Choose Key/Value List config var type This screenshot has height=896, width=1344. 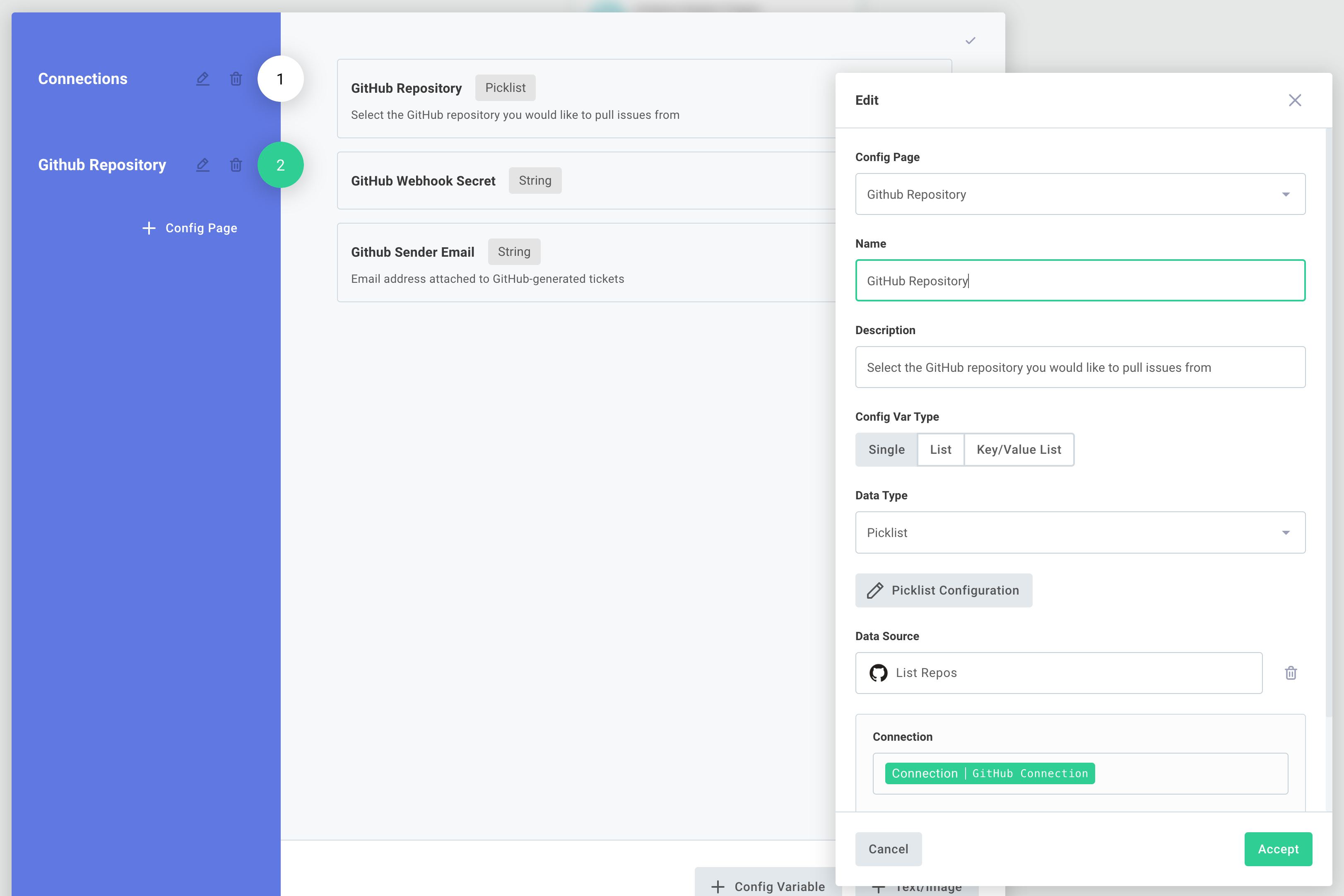(1018, 449)
